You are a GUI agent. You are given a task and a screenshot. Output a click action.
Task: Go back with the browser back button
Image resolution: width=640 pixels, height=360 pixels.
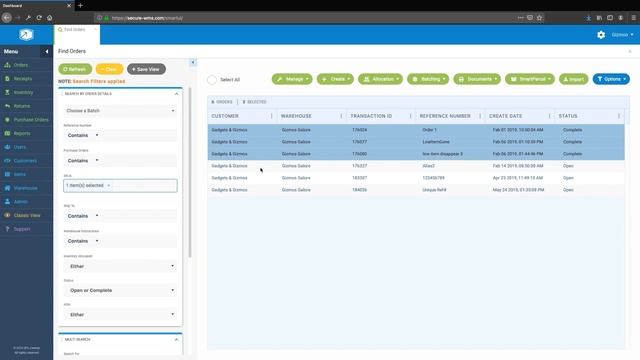(7, 18)
